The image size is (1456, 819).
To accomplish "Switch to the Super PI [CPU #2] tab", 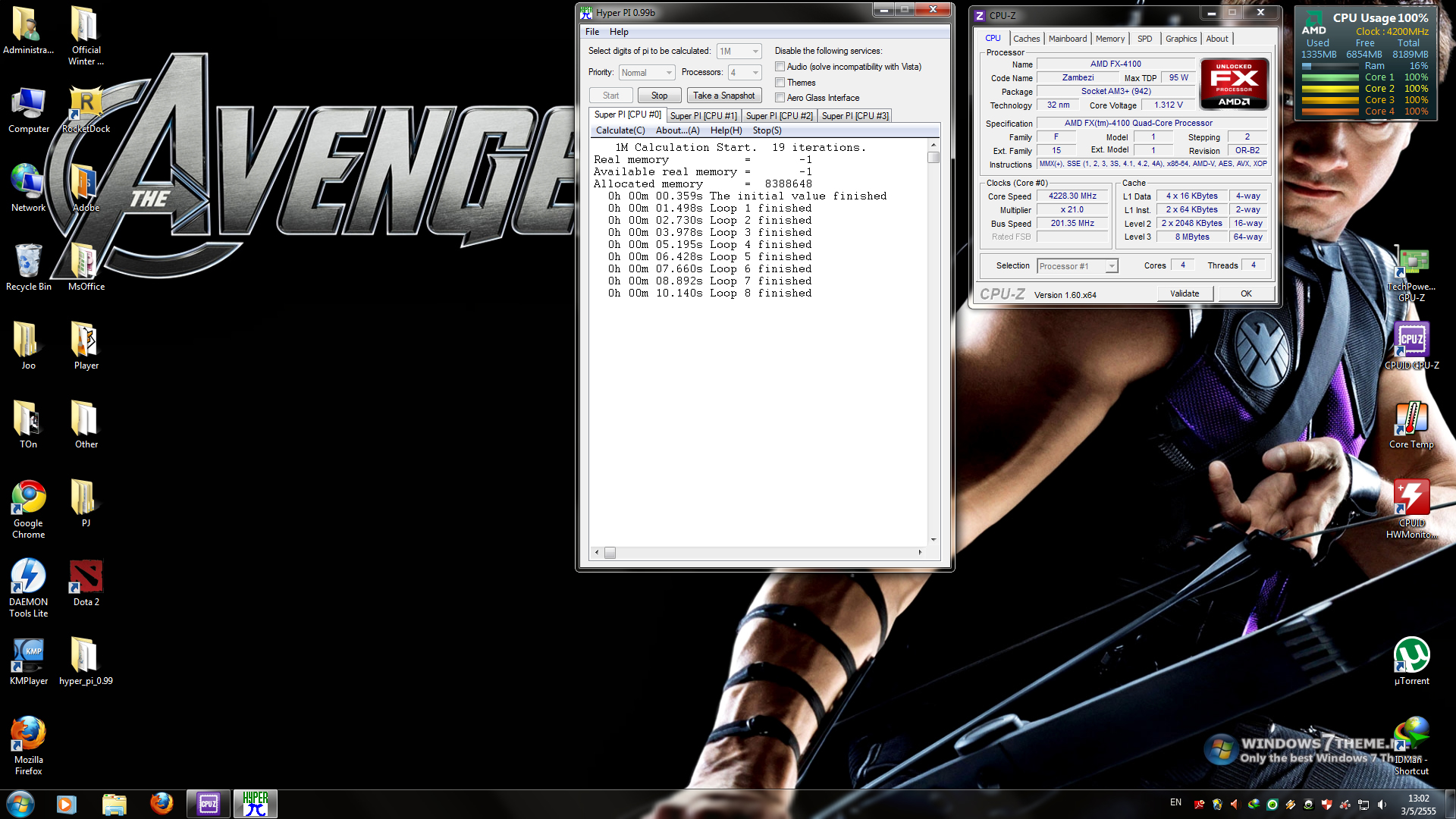I will (779, 116).
